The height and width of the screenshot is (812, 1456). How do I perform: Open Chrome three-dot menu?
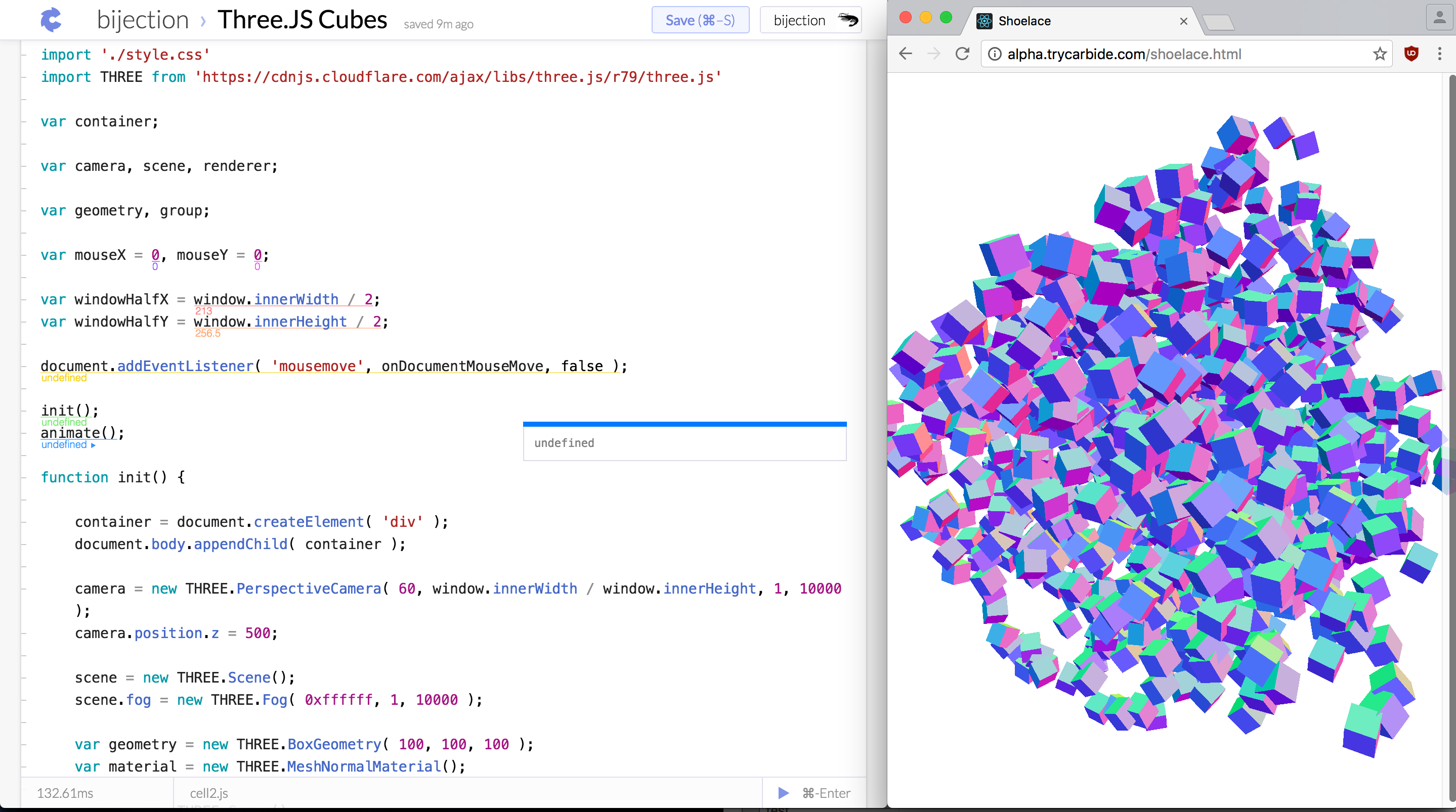point(1440,54)
